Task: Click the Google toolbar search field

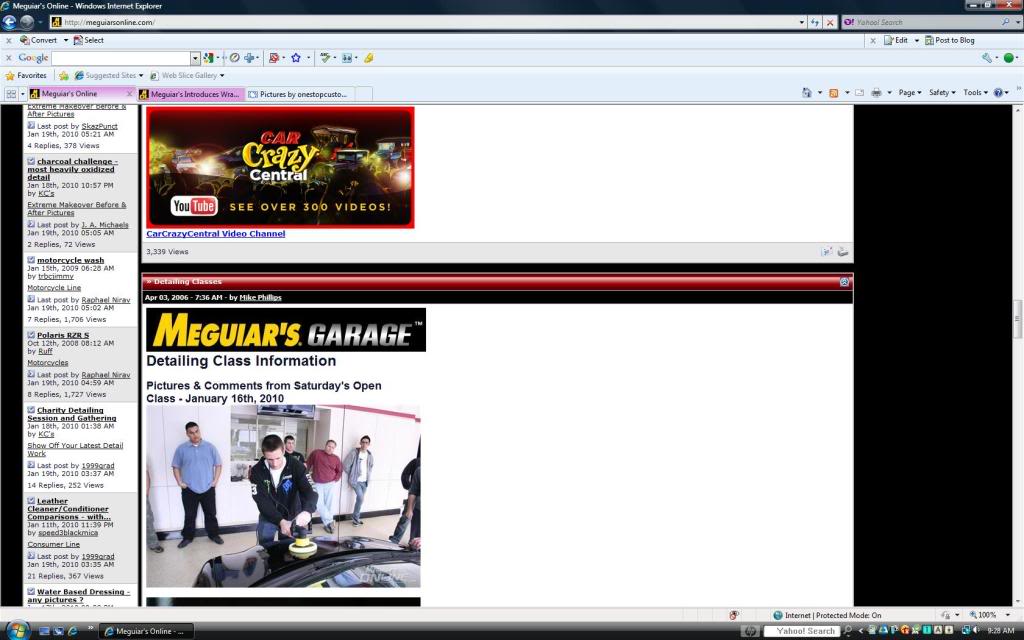Action: tap(121, 58)
